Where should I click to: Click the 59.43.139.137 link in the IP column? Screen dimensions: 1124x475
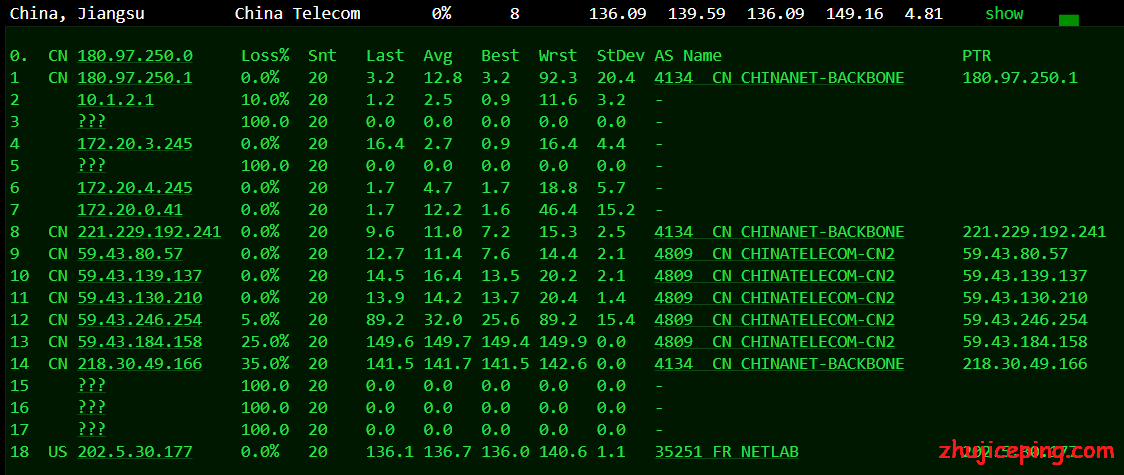(x=139, y=276)
